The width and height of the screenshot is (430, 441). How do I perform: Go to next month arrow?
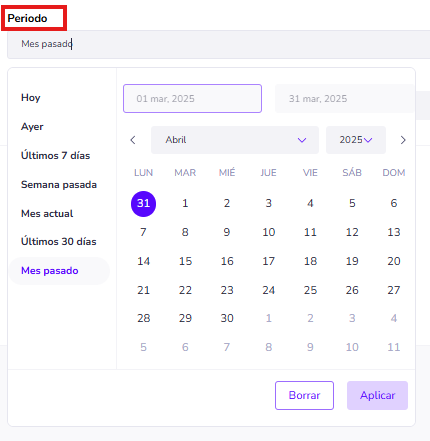tap(403, 140)
